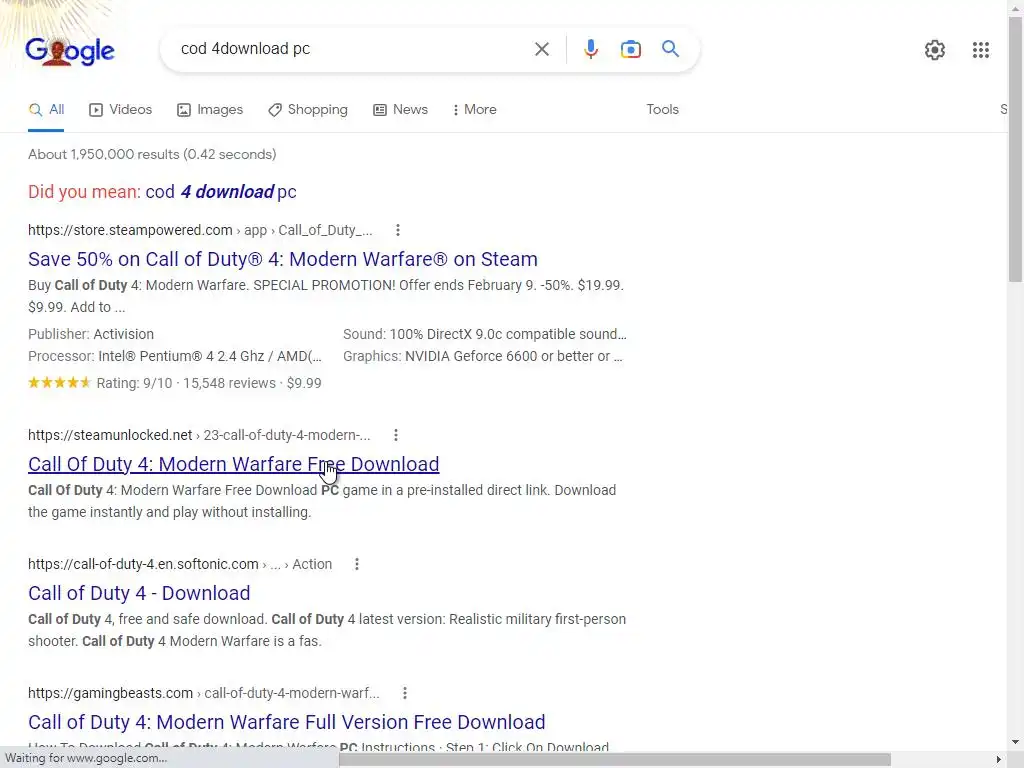Click the scroll right arrow of horizontal scrollbar
Screen dimensions: 1024x768
coord(999,759)
